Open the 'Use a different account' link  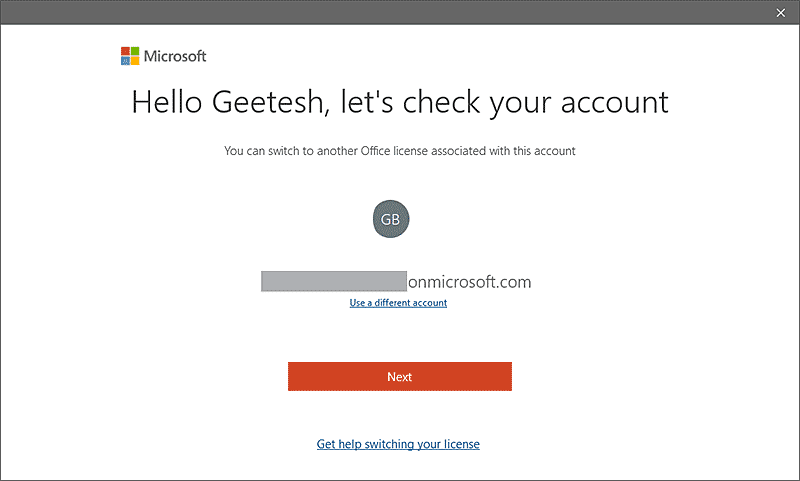(x=398, y=302)
